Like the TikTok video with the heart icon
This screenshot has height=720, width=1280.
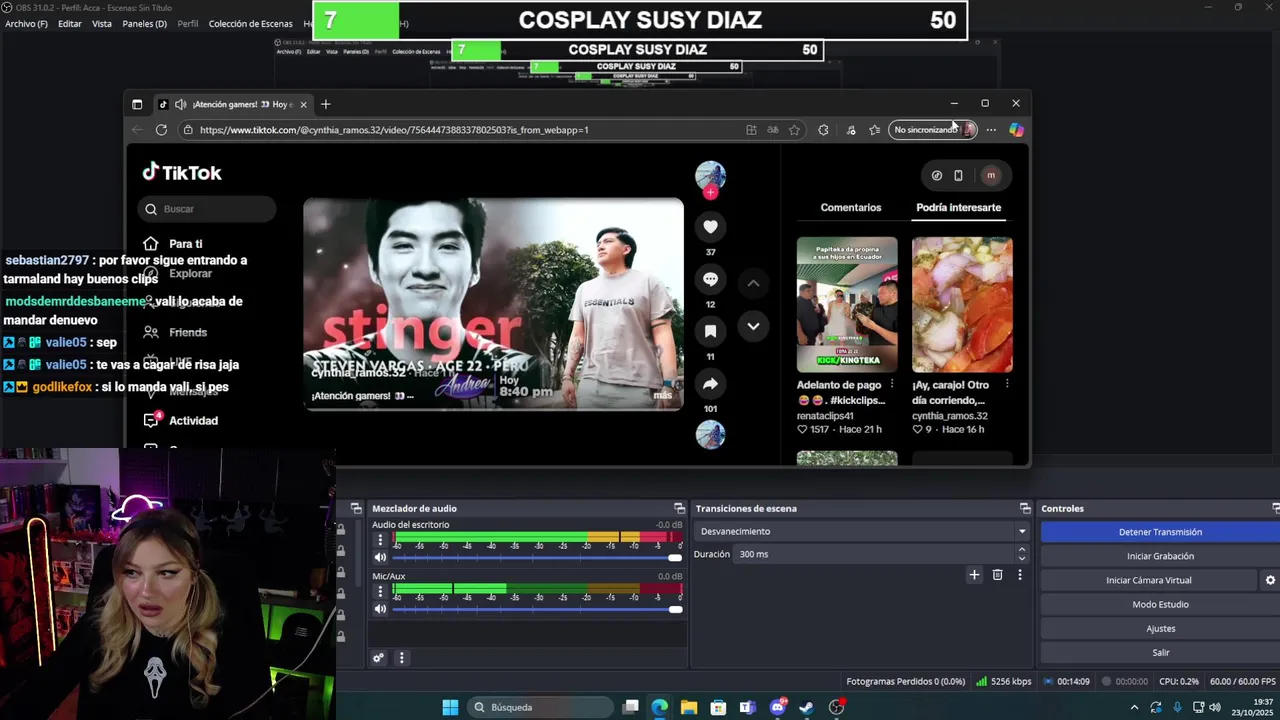710,227
